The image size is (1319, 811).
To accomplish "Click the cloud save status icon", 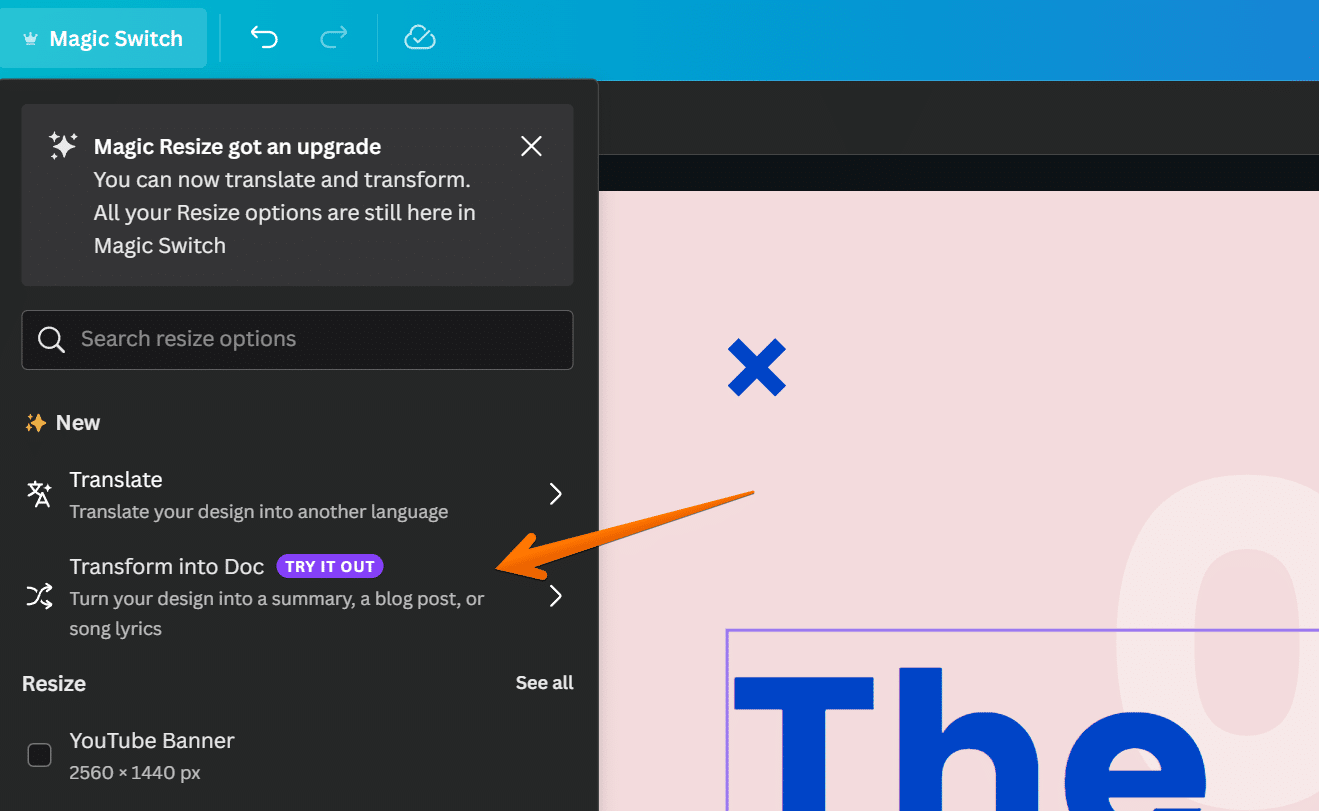I will click(x=419, y=37).
